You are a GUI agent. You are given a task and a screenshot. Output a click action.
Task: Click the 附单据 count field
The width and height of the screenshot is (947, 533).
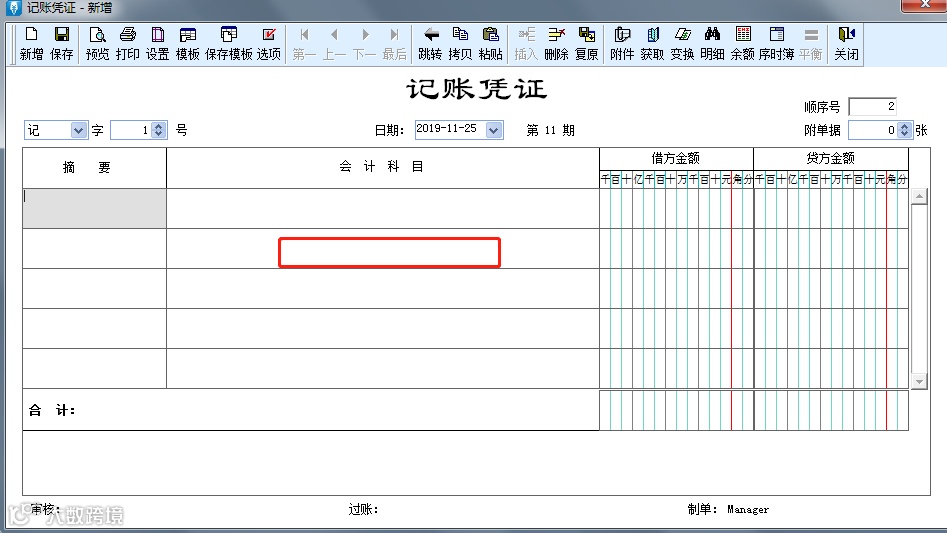click(x=873, y=130)
